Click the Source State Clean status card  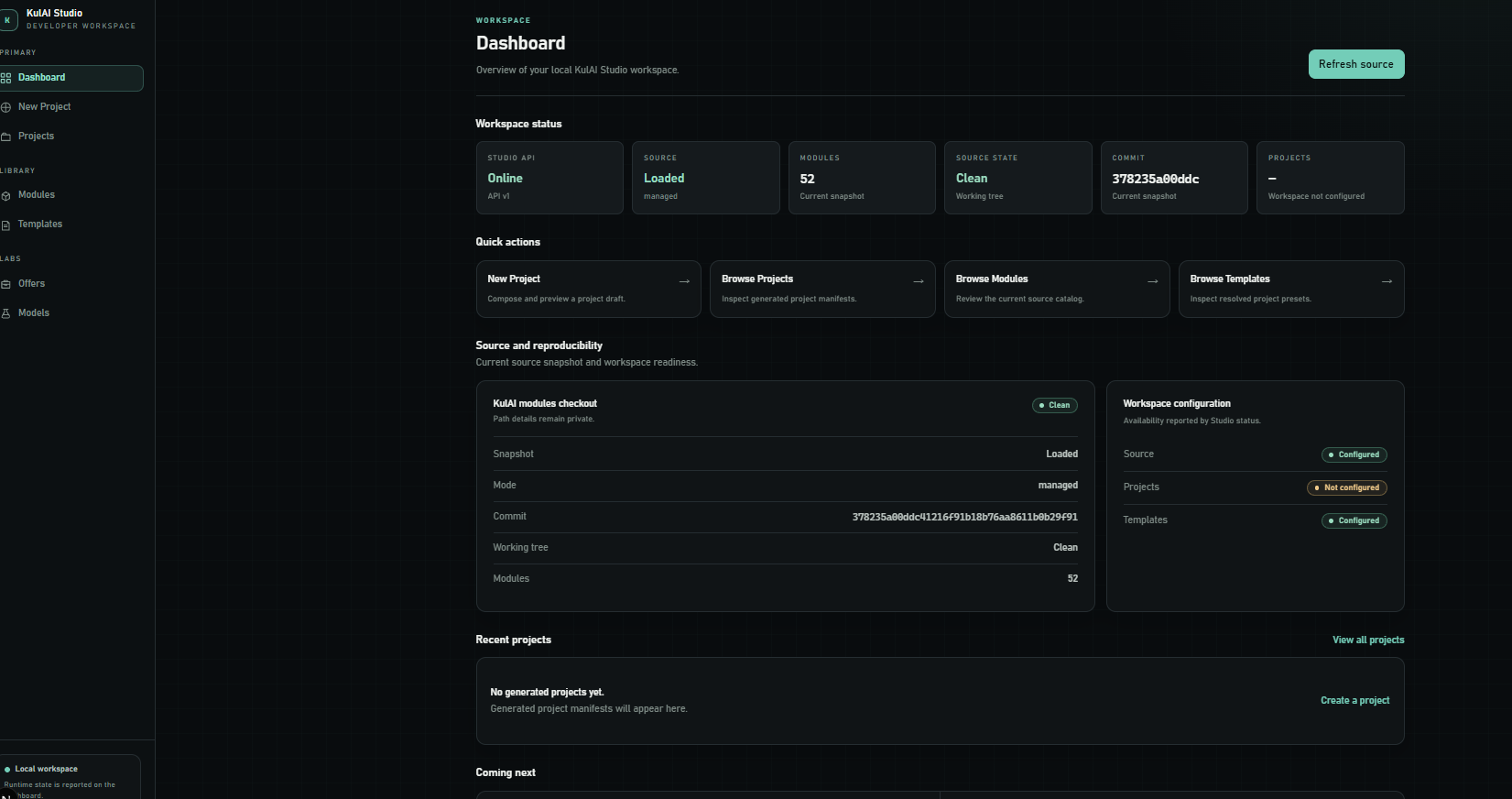pyautogui.click(x=1018, y=178)
